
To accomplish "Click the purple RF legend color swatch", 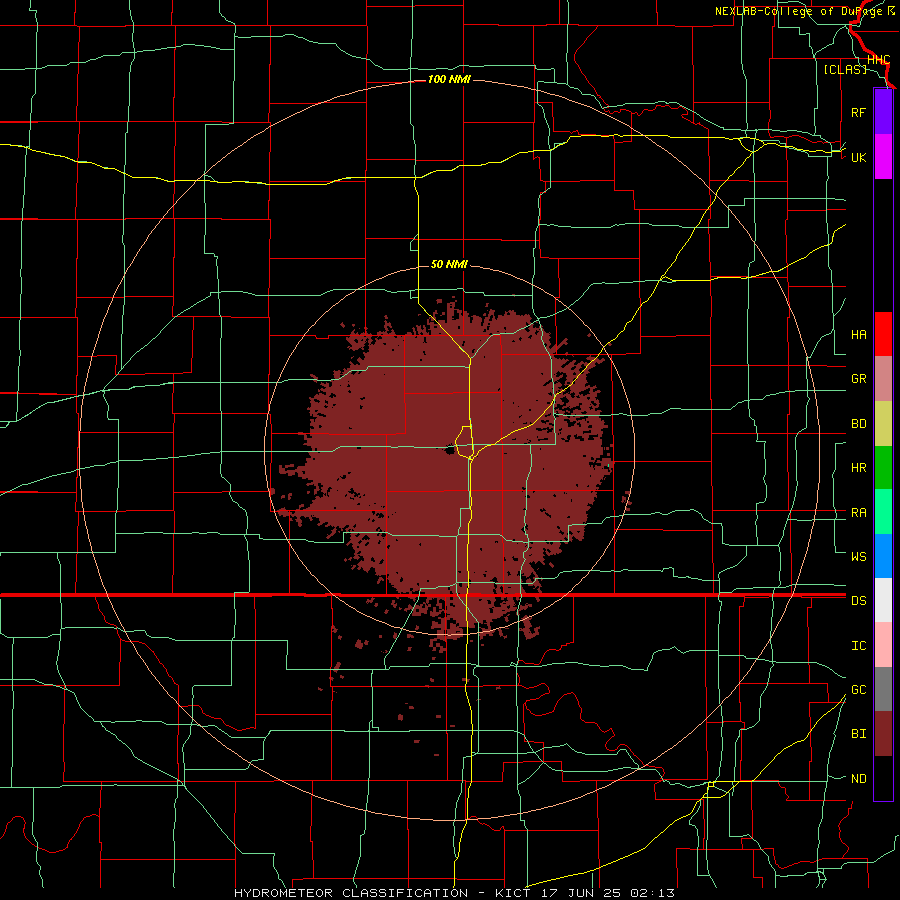I will (883, 112).
